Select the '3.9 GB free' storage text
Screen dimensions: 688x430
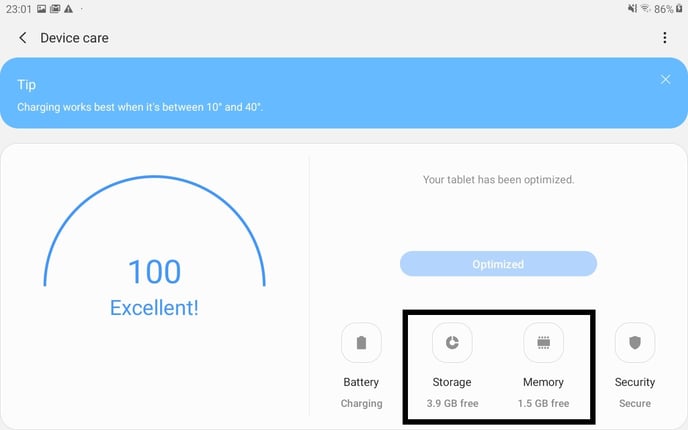pos(452,403)
